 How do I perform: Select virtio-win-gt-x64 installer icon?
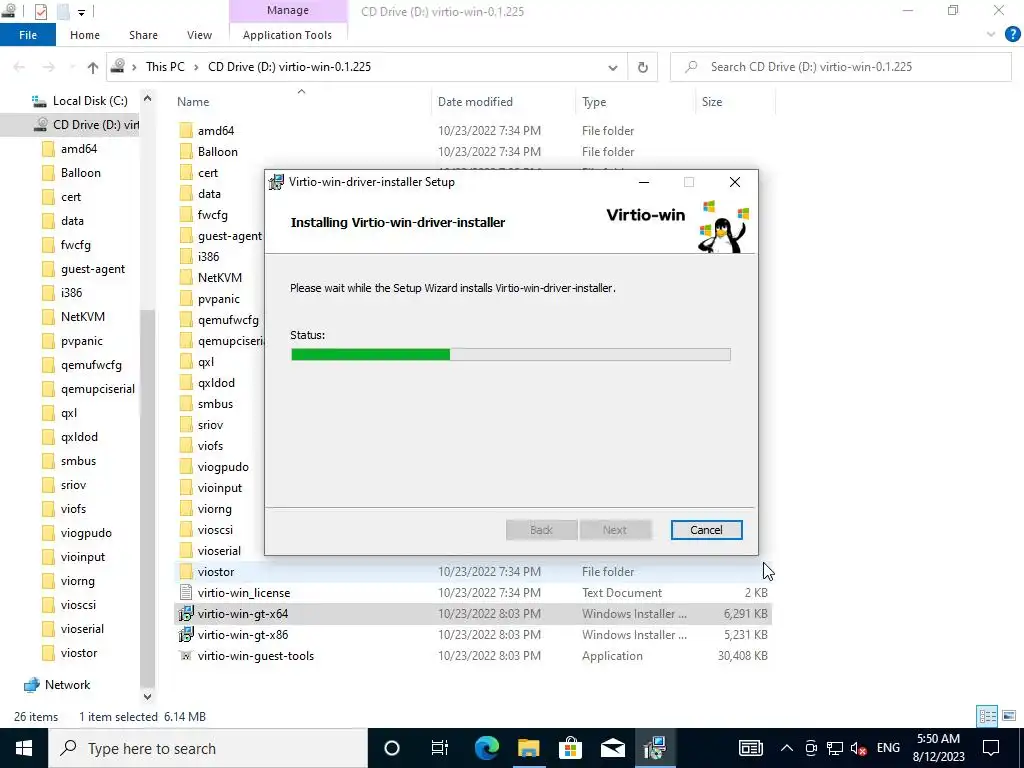186,613
